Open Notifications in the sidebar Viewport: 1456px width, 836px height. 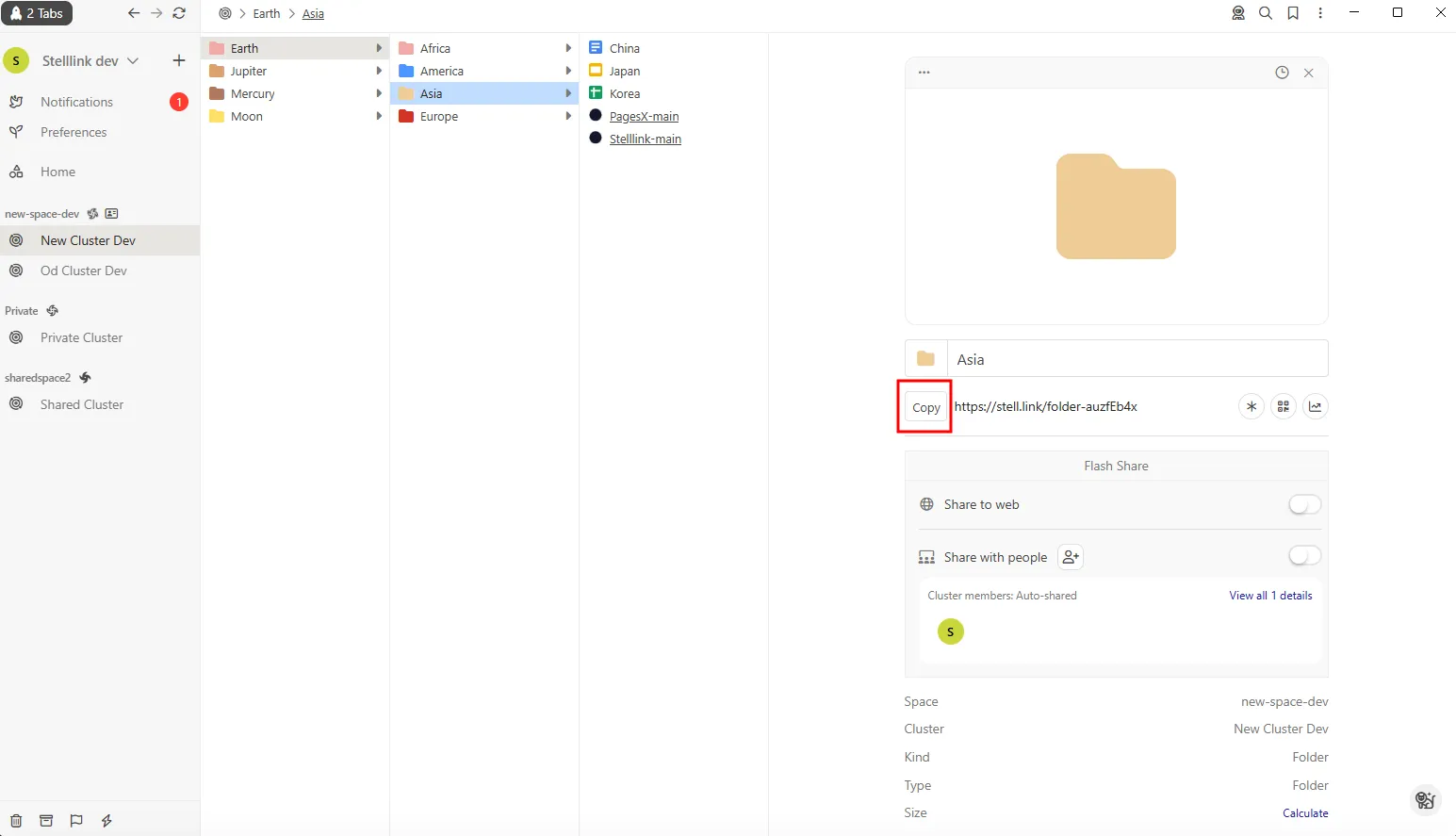(x=76, y=102)
